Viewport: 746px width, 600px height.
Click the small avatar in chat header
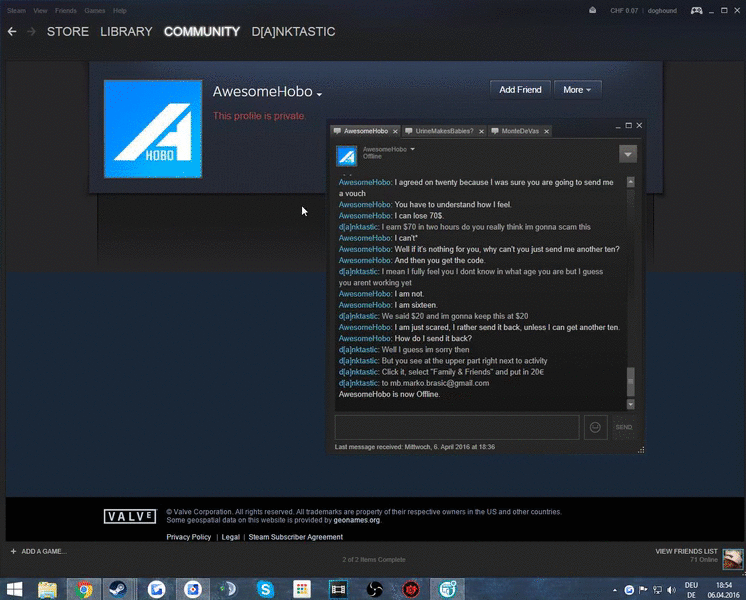[x=346, y=156]
